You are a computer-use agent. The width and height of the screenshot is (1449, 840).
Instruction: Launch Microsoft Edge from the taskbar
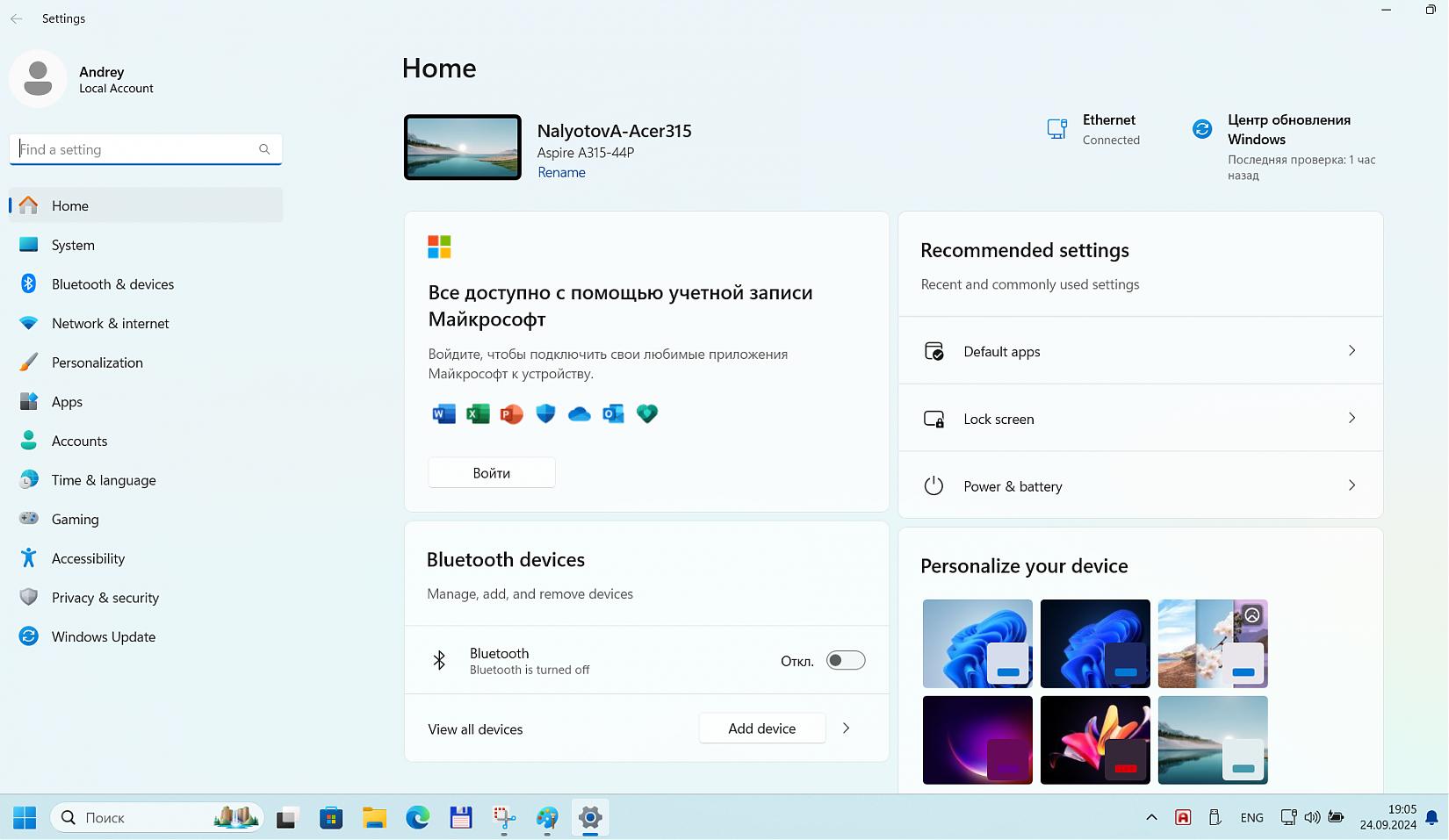417,818
